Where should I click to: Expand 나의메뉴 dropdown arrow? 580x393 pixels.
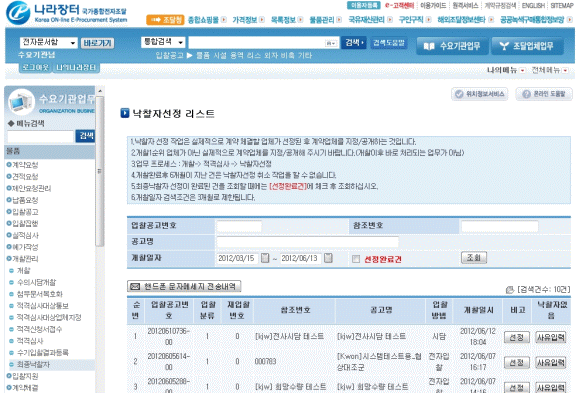[x=522, y=70]
